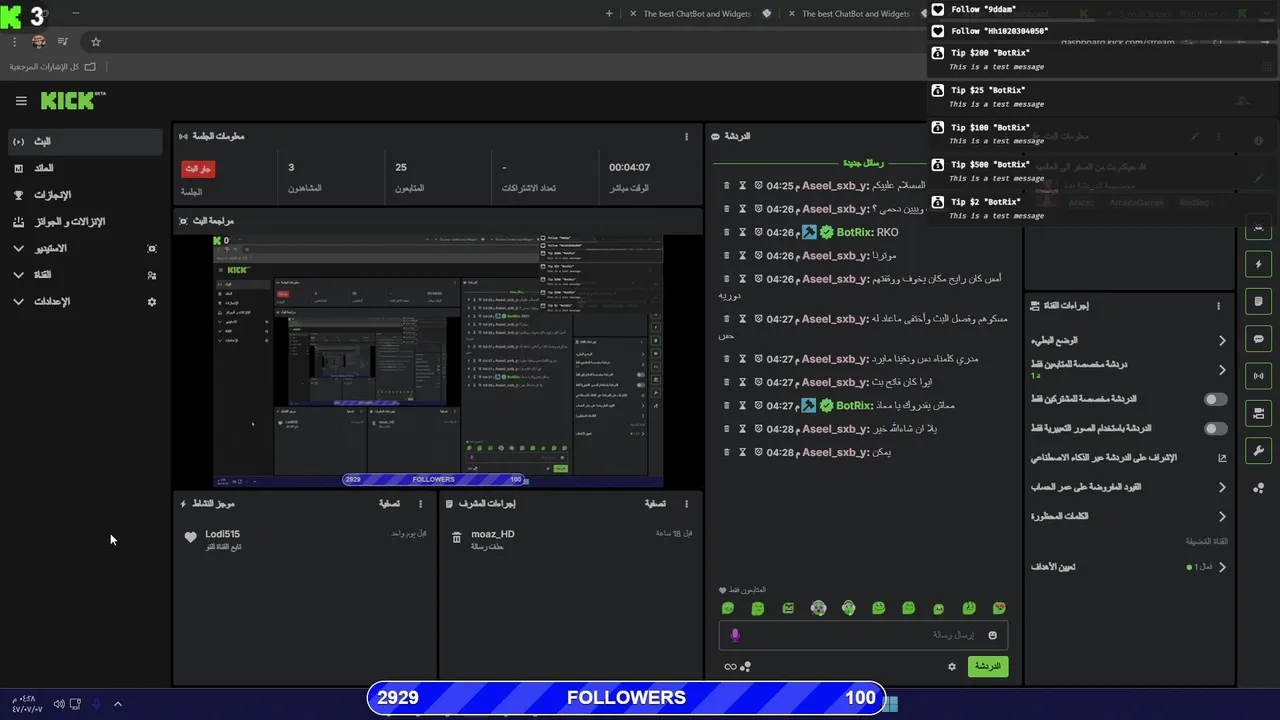Expand the الإعدادات settings section chevron
Viewport: 1280px width, 720px height.
pyautogui.click(x=18, y=301)
